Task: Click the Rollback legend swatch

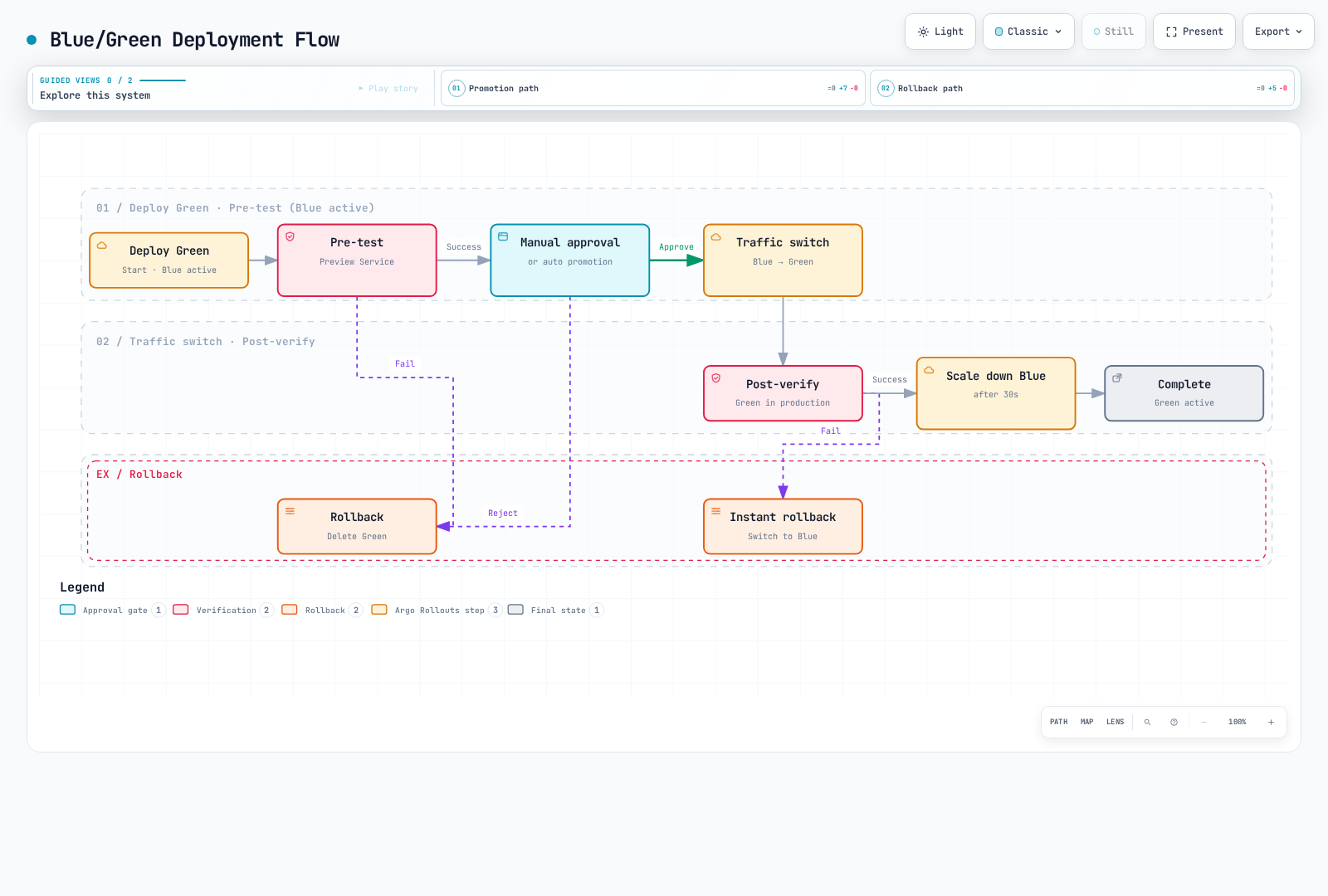Action: [290, 610]
